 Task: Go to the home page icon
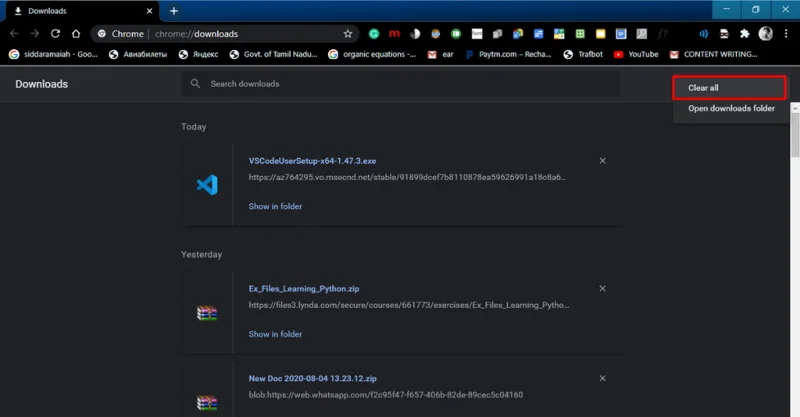pyautogui.click(x=76, y=34)
